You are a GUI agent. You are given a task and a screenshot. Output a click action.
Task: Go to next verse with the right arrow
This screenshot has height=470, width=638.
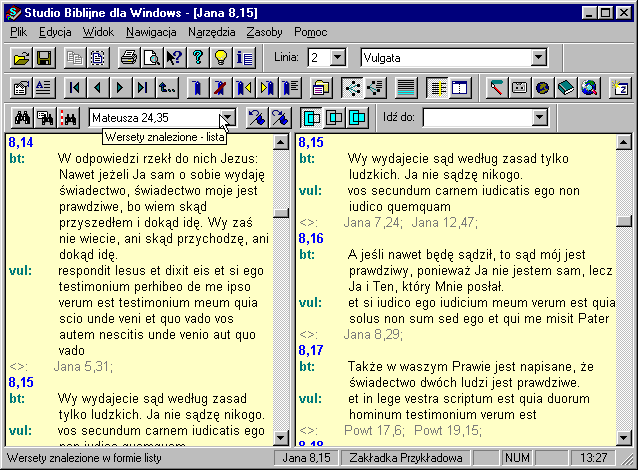coord(120,87)
